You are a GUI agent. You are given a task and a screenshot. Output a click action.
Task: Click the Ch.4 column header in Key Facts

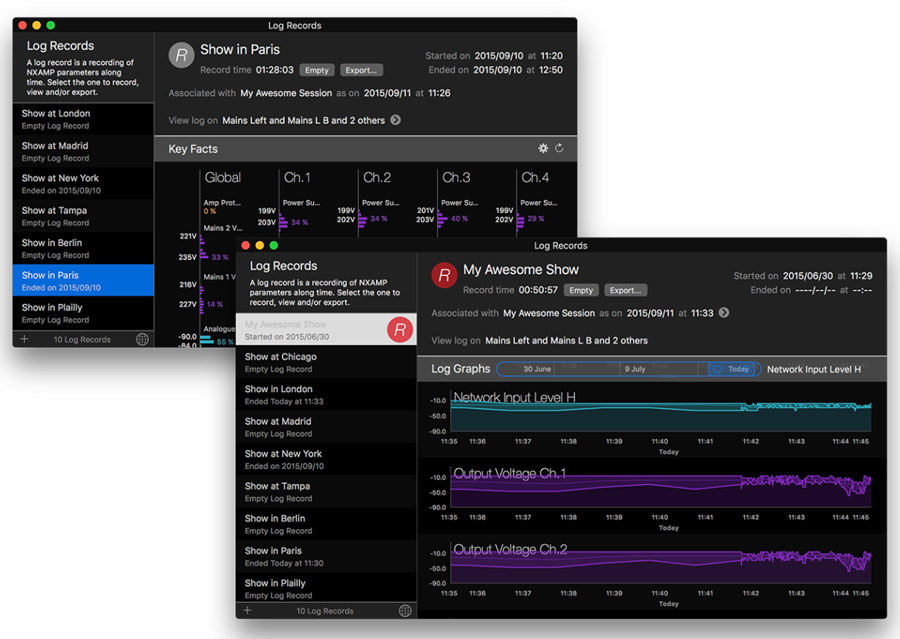point(535,177)
